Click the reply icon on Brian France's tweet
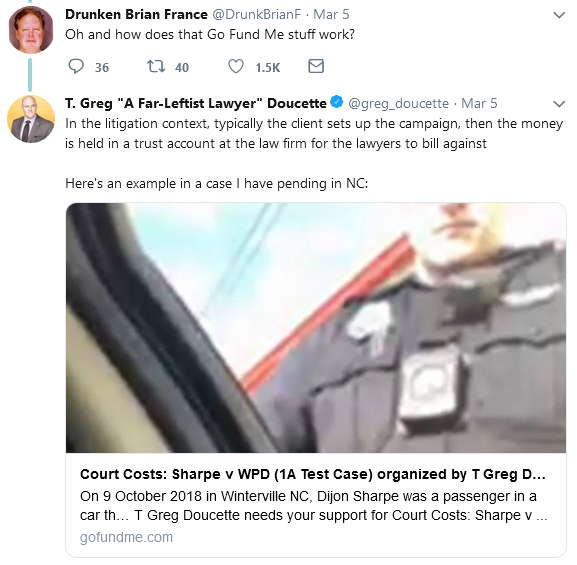Viewport: 577px width, 565px height. (x=76, y=67)
